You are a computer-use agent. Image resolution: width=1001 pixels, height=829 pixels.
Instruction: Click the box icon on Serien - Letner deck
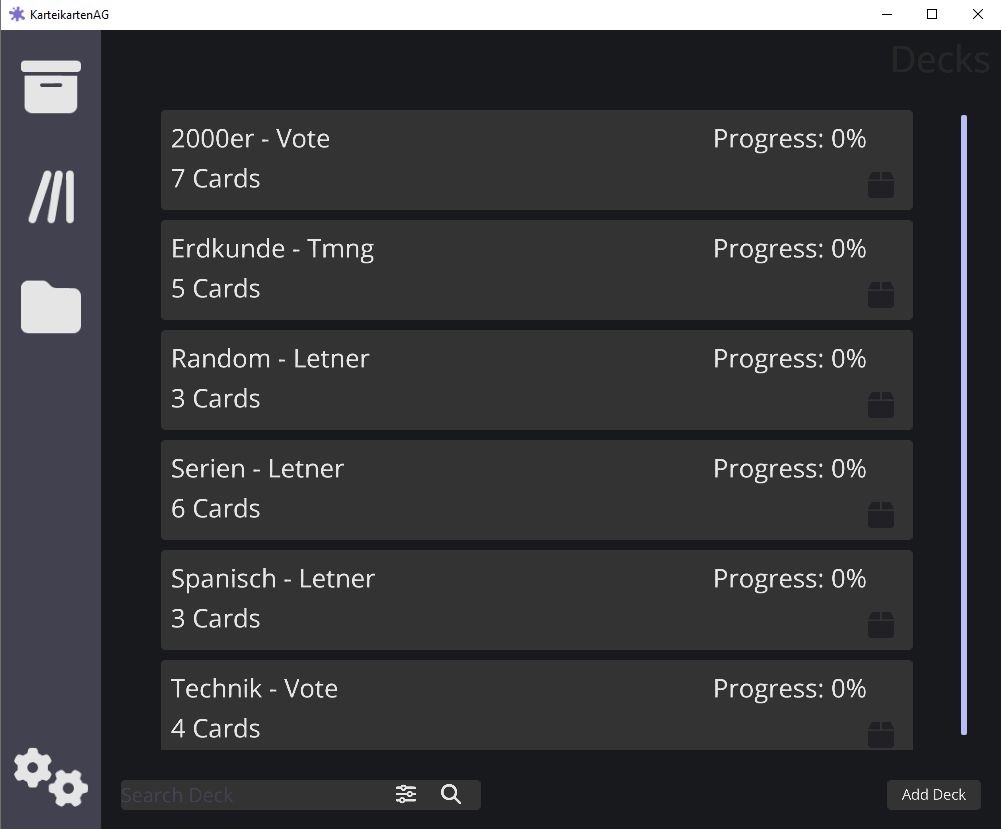880,514
